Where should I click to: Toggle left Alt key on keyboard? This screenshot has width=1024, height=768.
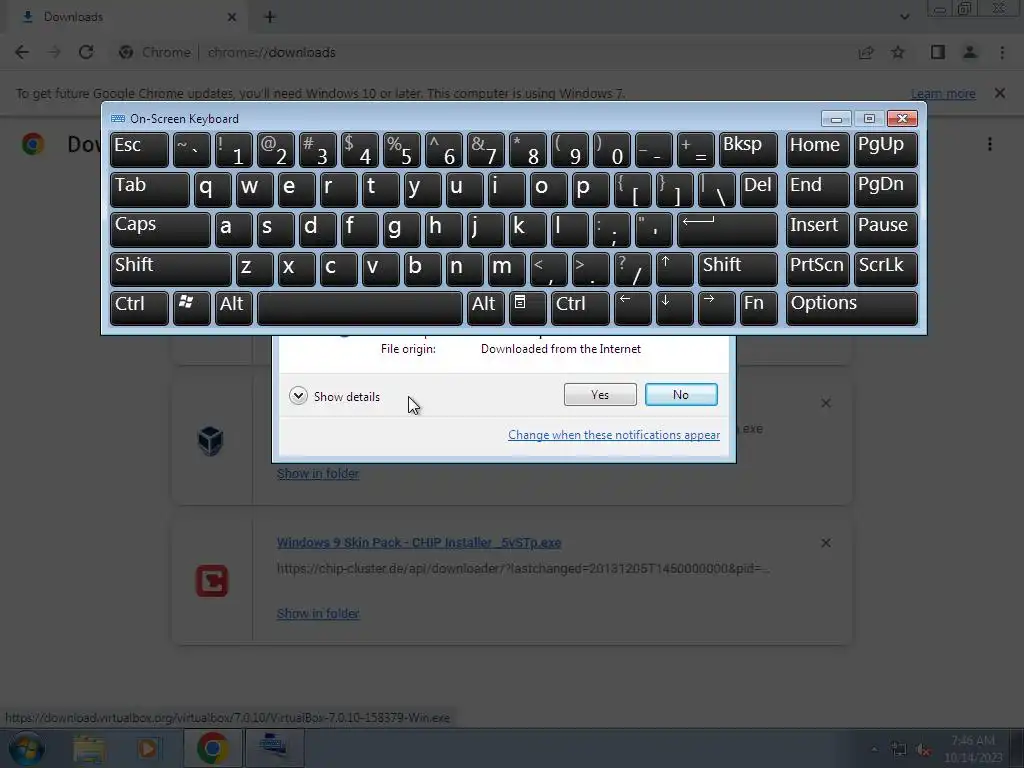point(233,308)
